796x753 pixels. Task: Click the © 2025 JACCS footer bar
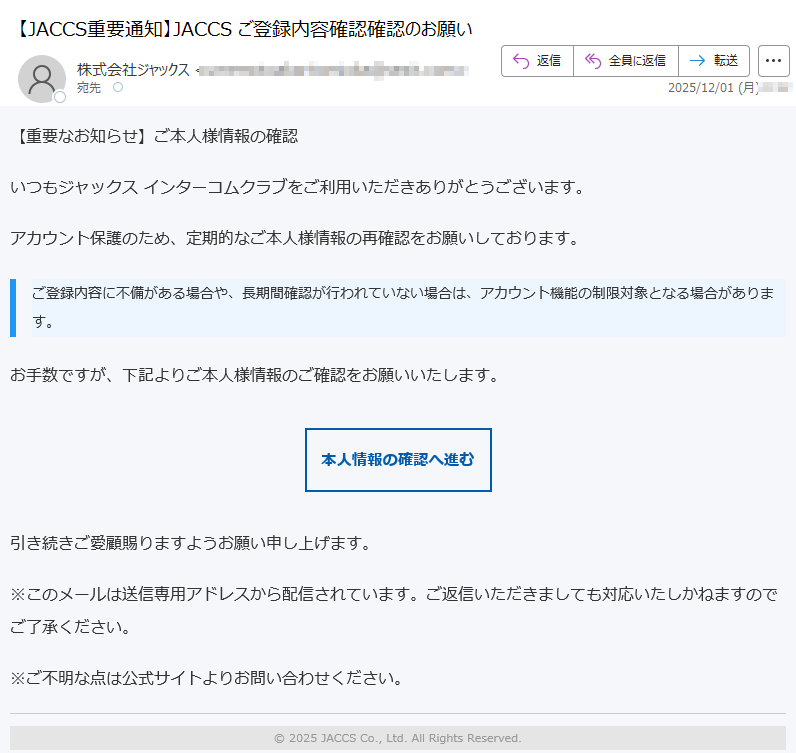point(398,738)
